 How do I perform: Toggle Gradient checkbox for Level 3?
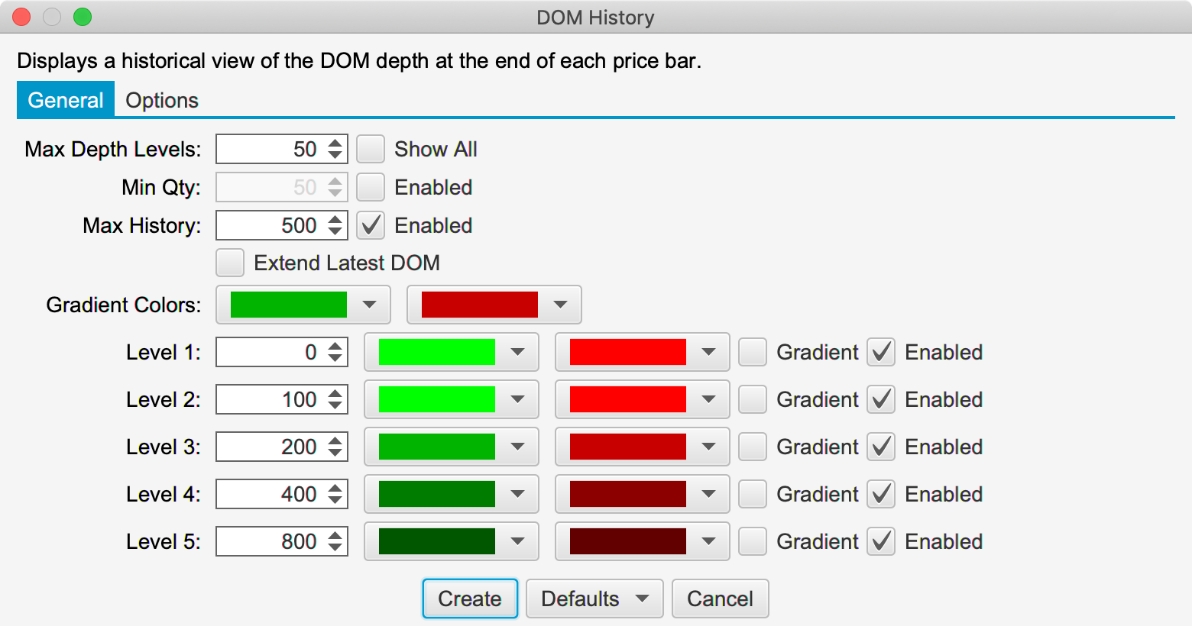tap(753, 446)
